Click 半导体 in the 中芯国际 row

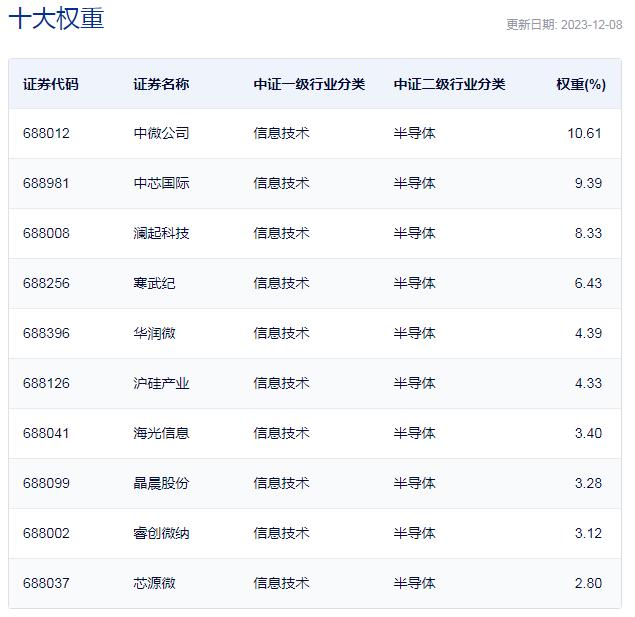(x=414, y=183)
